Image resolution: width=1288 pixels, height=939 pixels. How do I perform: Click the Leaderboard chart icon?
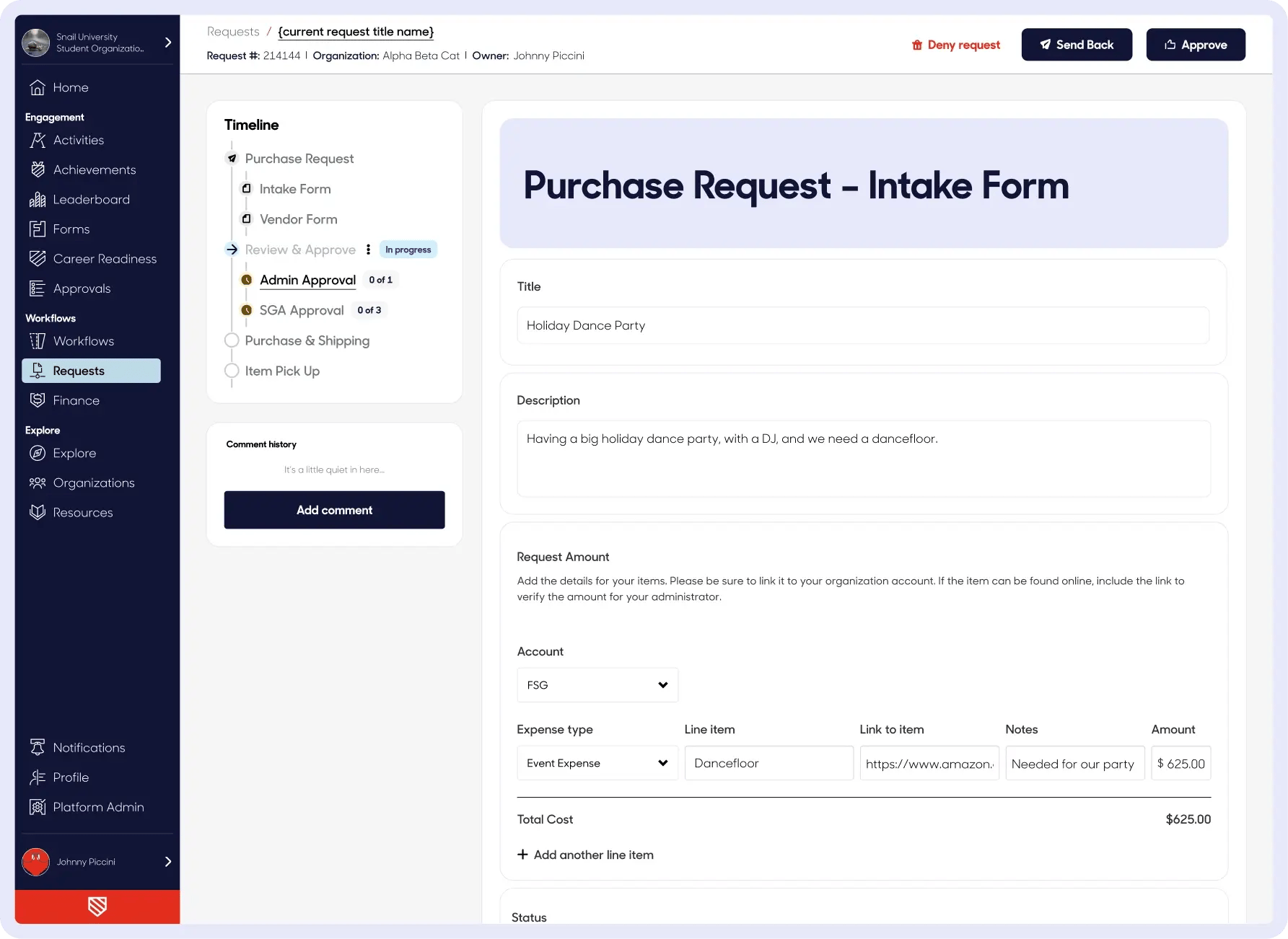[x=38, y=199]
